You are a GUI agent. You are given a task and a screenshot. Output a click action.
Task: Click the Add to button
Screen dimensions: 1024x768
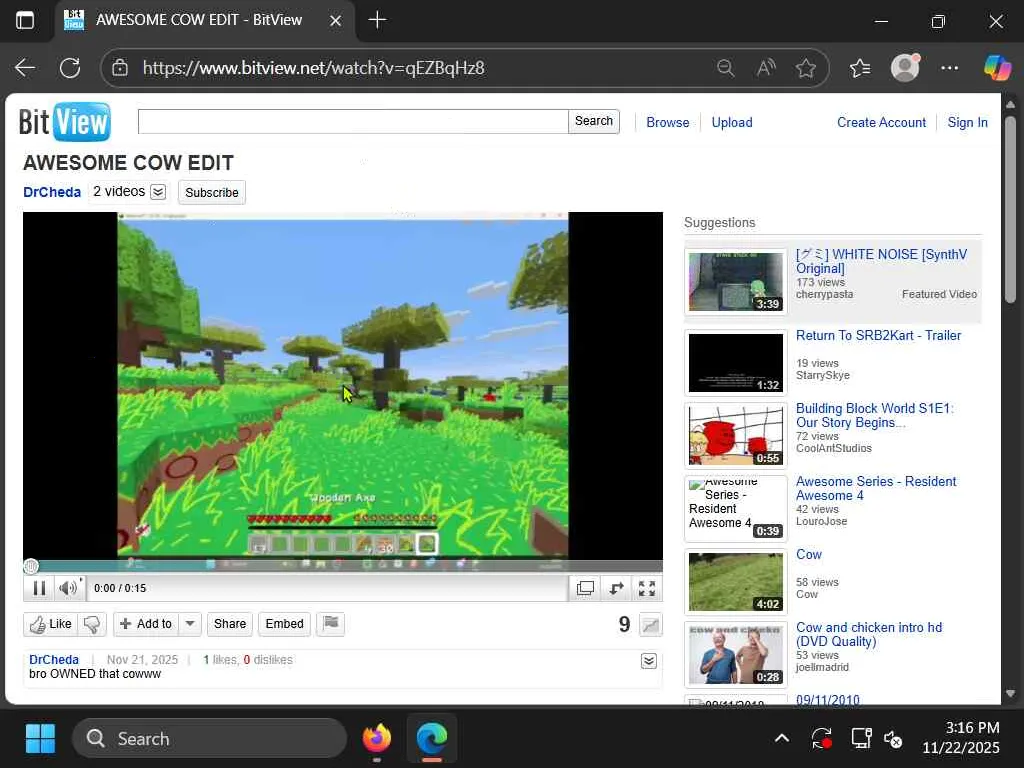tap(146, 624)
